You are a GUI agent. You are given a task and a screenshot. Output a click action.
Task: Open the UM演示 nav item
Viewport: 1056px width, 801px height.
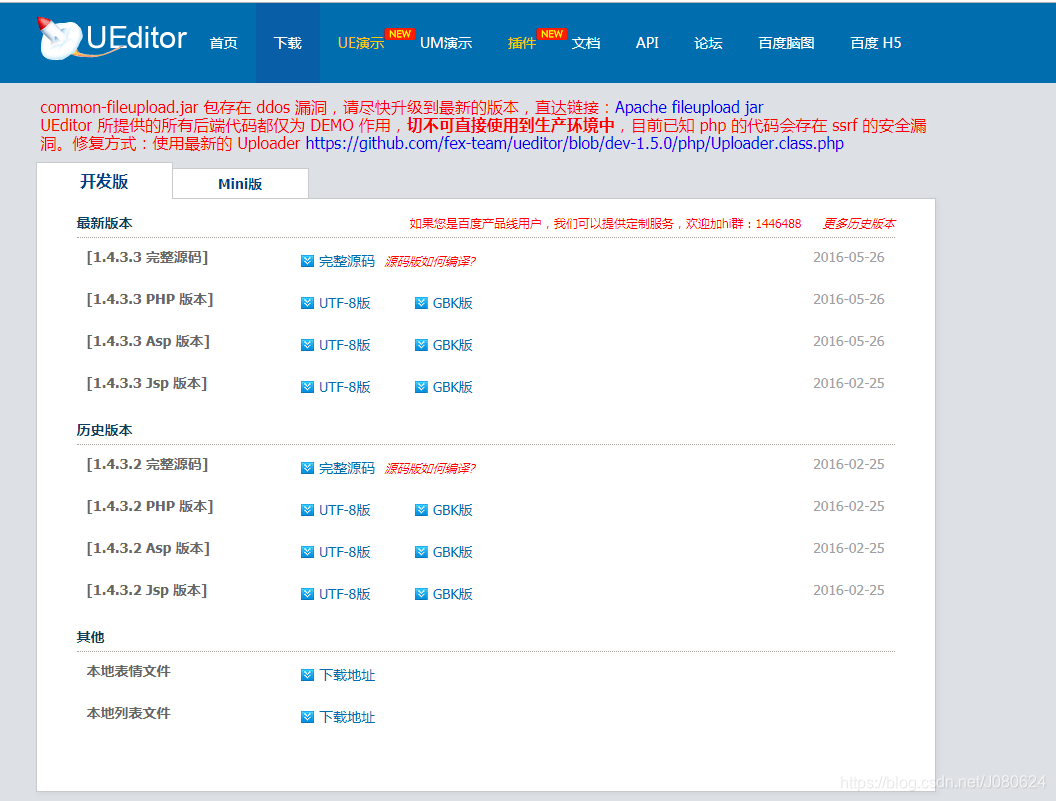(x=446, y=43)
